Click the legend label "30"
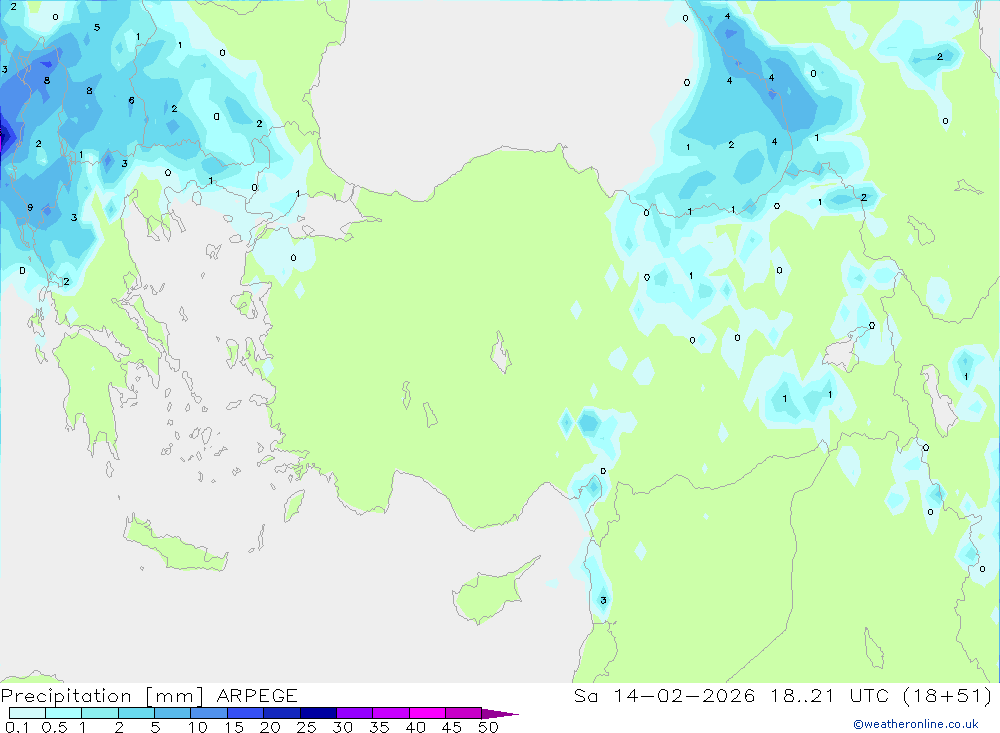Image resolution: width=1000 pixels, height=733 pixels. click(x=343, y=727)
